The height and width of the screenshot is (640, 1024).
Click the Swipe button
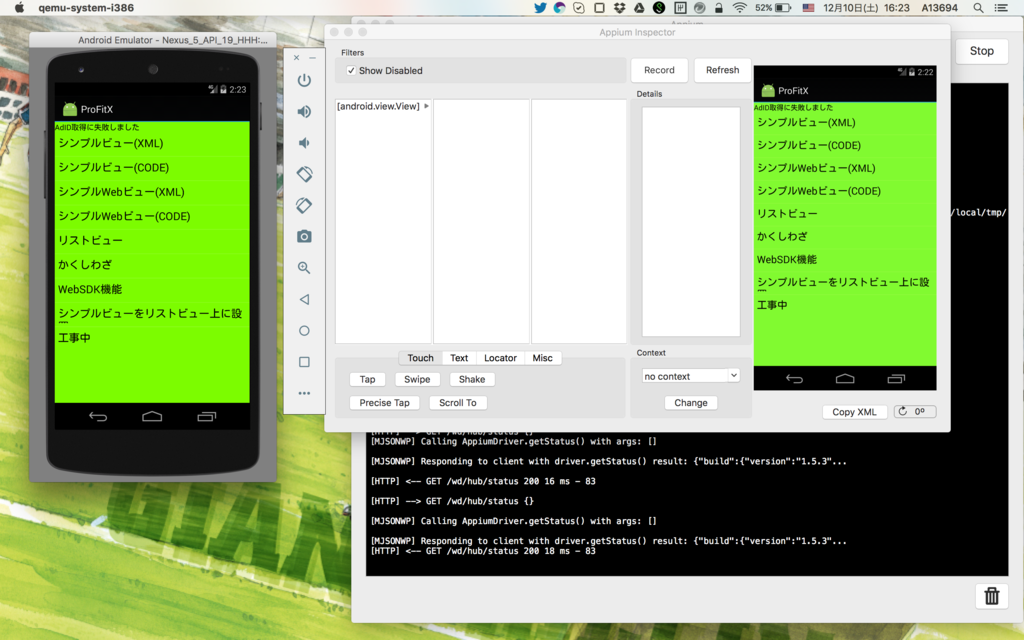tap(417, 379)
